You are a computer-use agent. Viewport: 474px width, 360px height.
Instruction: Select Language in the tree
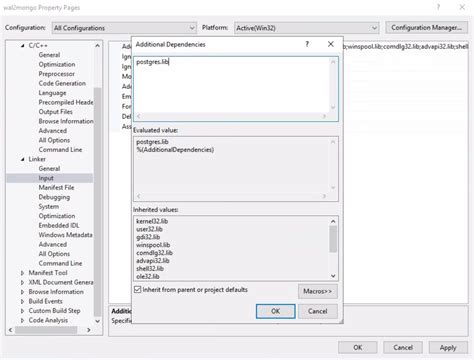(x=52, y=93)
